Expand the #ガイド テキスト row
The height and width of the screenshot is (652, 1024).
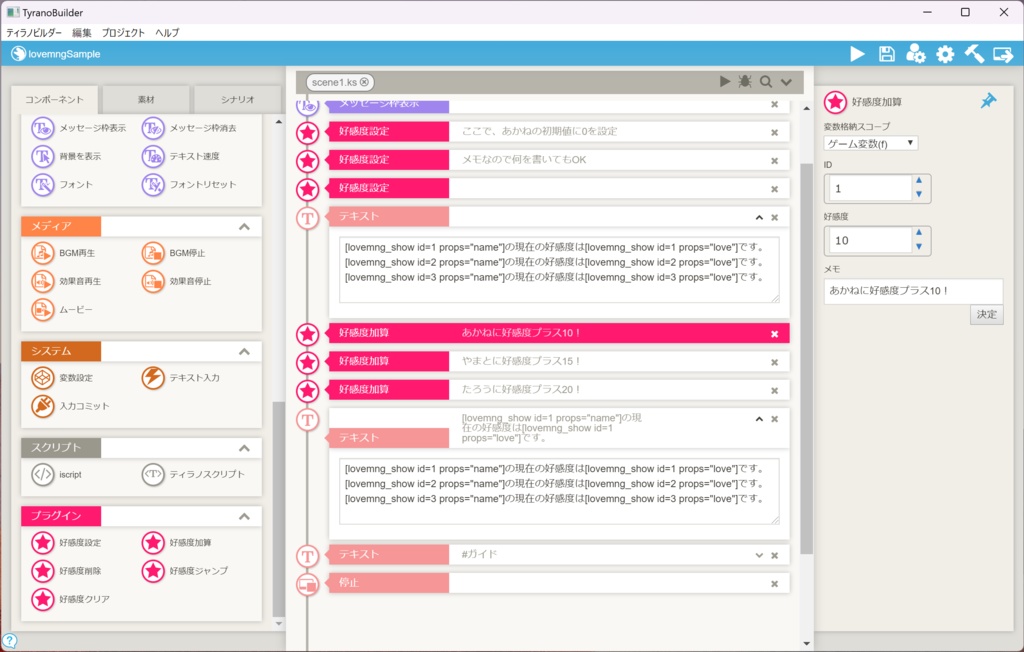pyautogui.click(x=759, y=555)
